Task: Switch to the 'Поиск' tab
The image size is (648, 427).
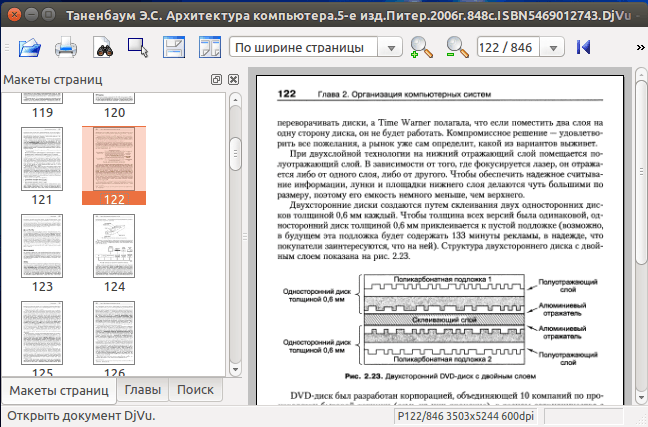Action: tap(195, 389)
